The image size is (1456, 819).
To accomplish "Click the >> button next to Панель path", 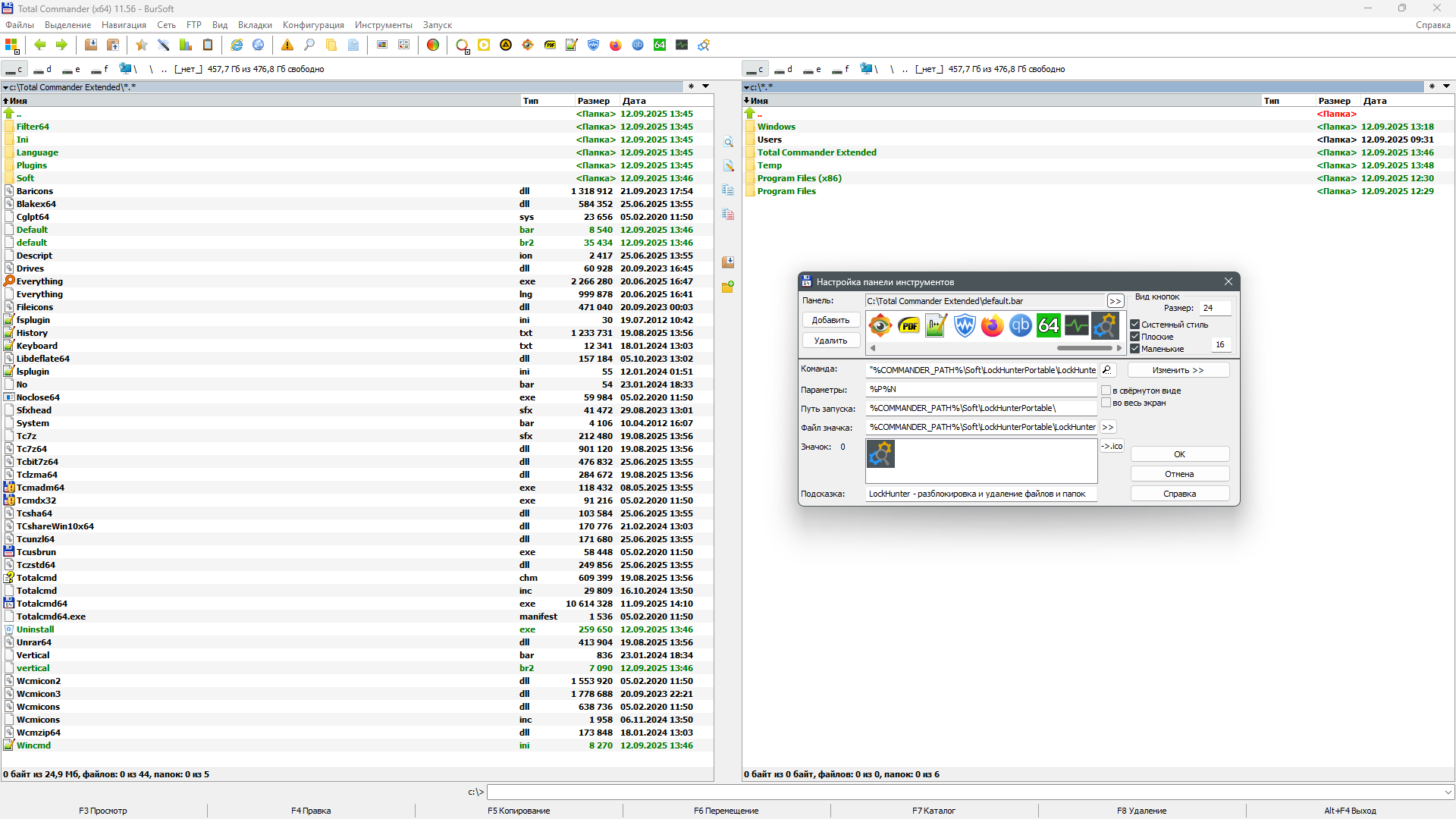I will [x=1116, y=301].
